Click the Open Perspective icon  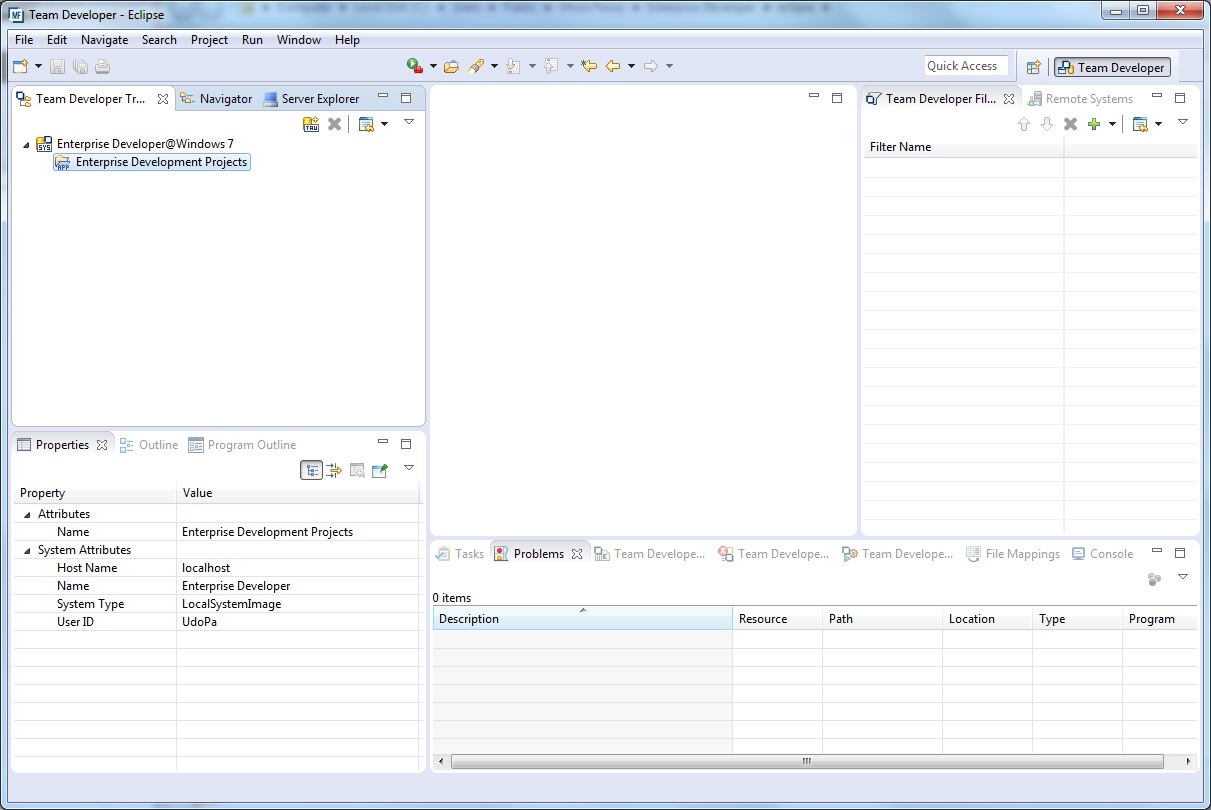tap(1034, 67)
